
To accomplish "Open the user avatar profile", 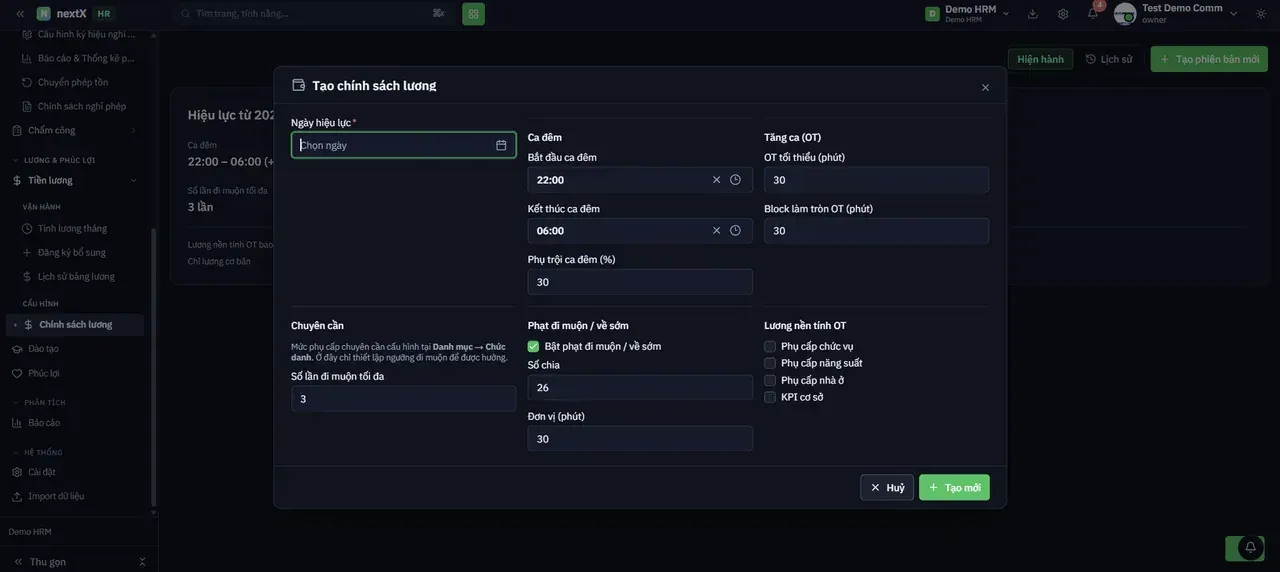I will click(x=1125, y=14).
